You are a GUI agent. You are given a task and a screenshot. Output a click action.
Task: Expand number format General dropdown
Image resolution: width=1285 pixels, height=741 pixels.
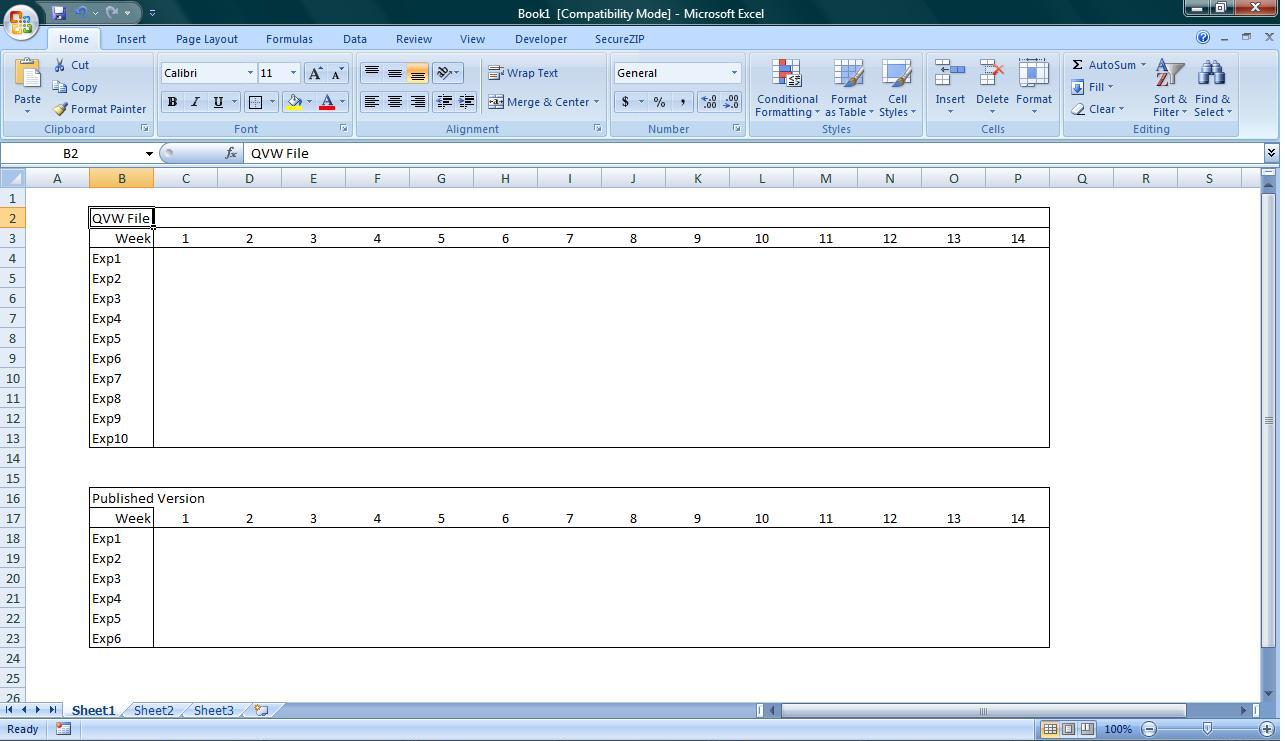click(x=734, y=73)
